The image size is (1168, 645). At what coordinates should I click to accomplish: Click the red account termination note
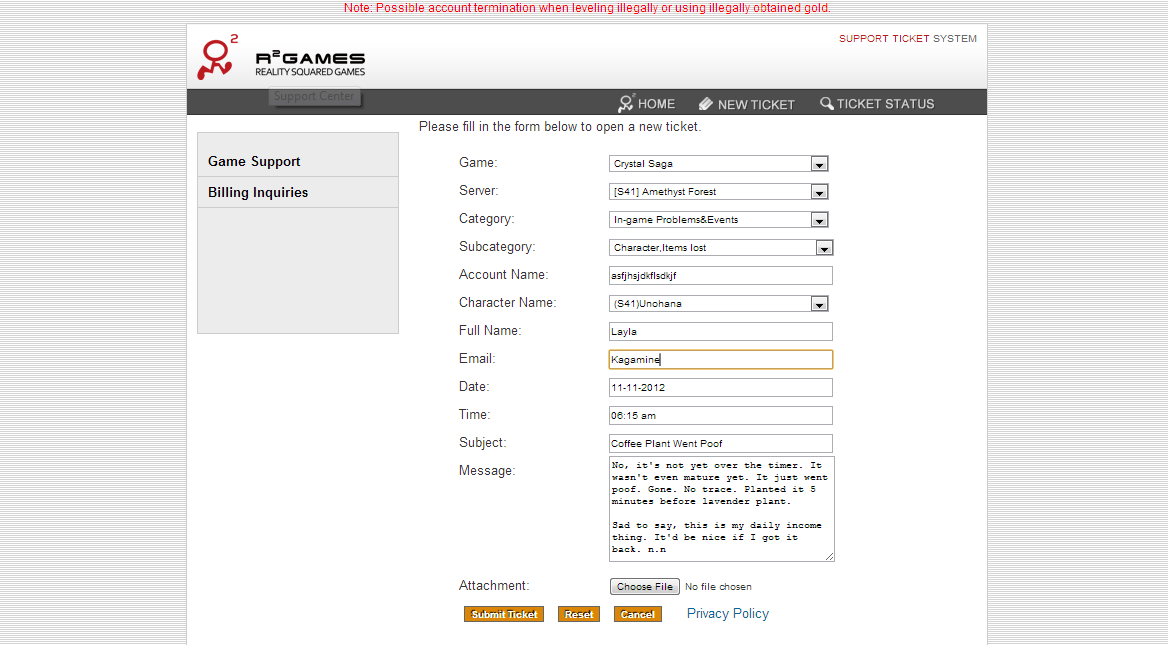587,8
